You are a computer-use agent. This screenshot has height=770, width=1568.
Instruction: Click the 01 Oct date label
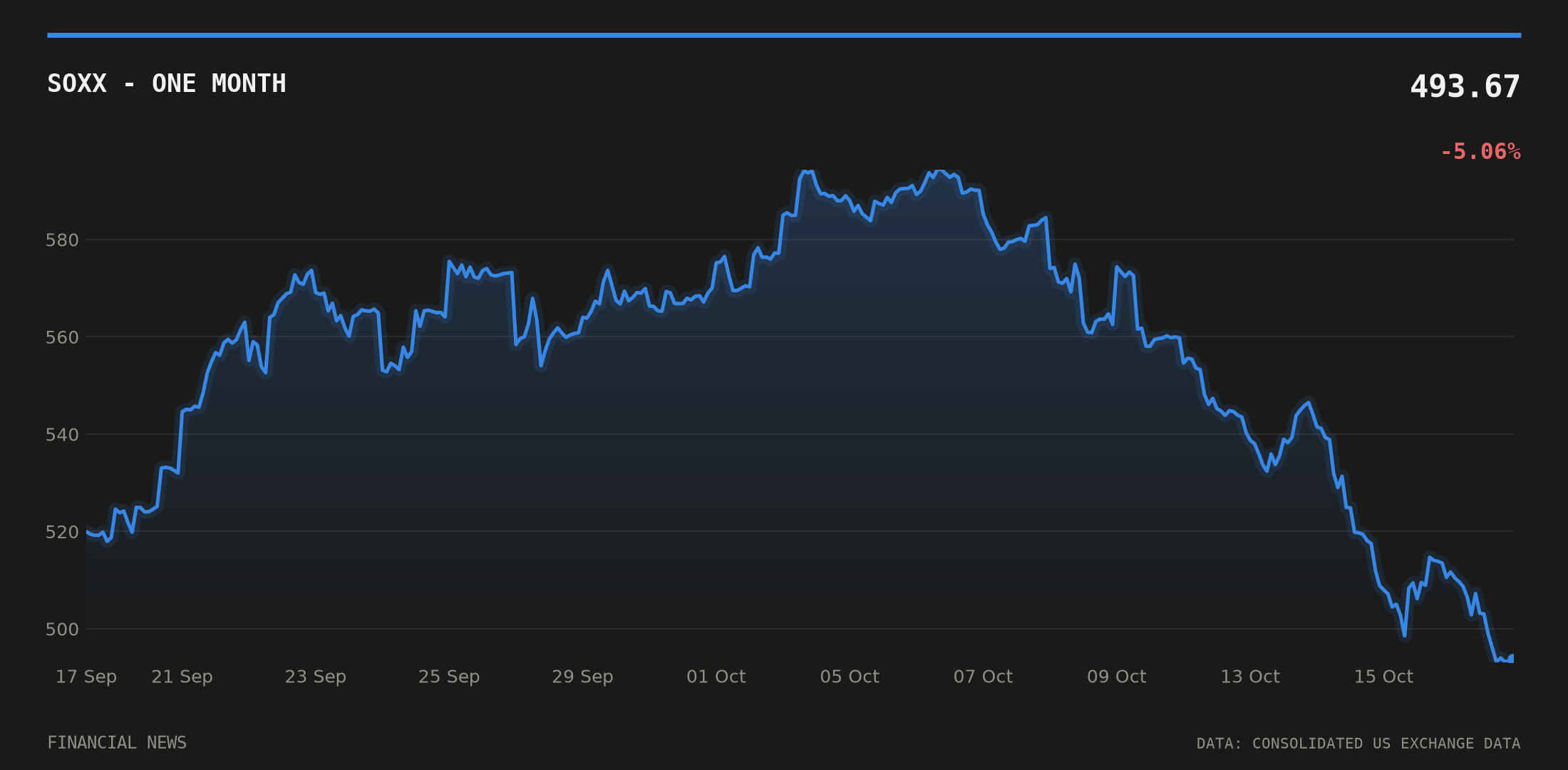(x=716, y=677)
